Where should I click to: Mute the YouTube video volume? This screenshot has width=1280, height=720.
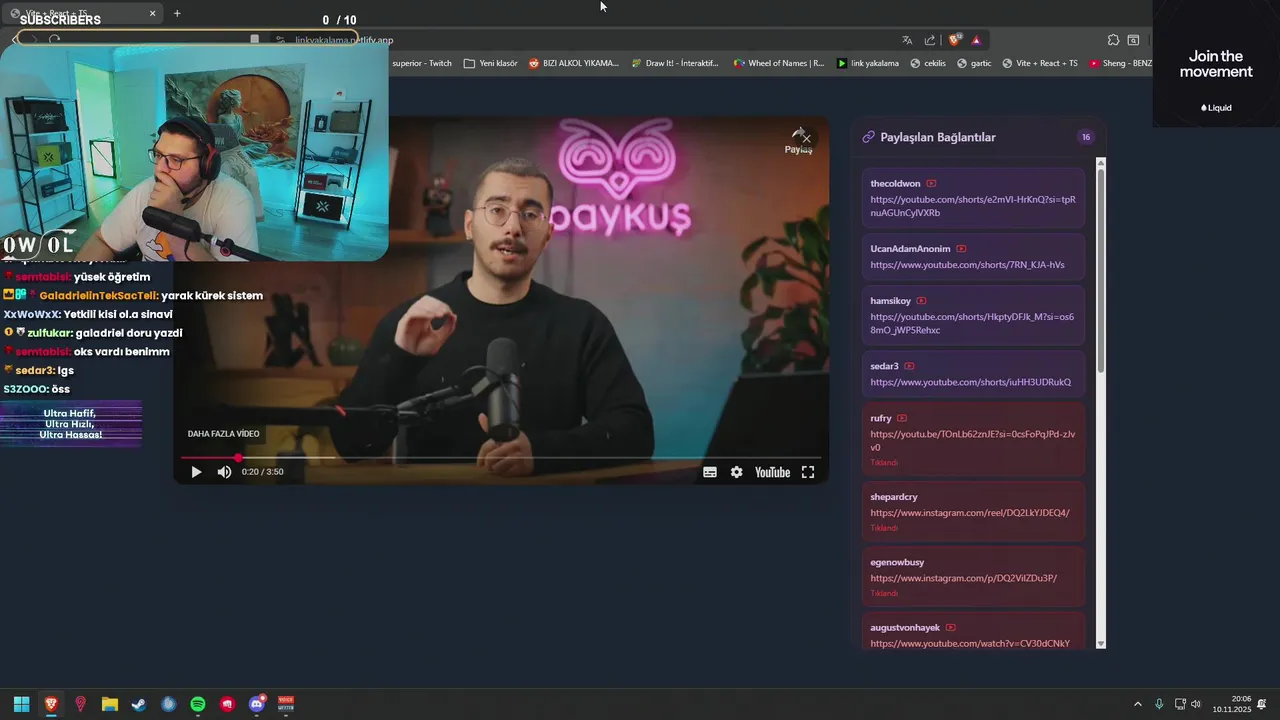224,472
